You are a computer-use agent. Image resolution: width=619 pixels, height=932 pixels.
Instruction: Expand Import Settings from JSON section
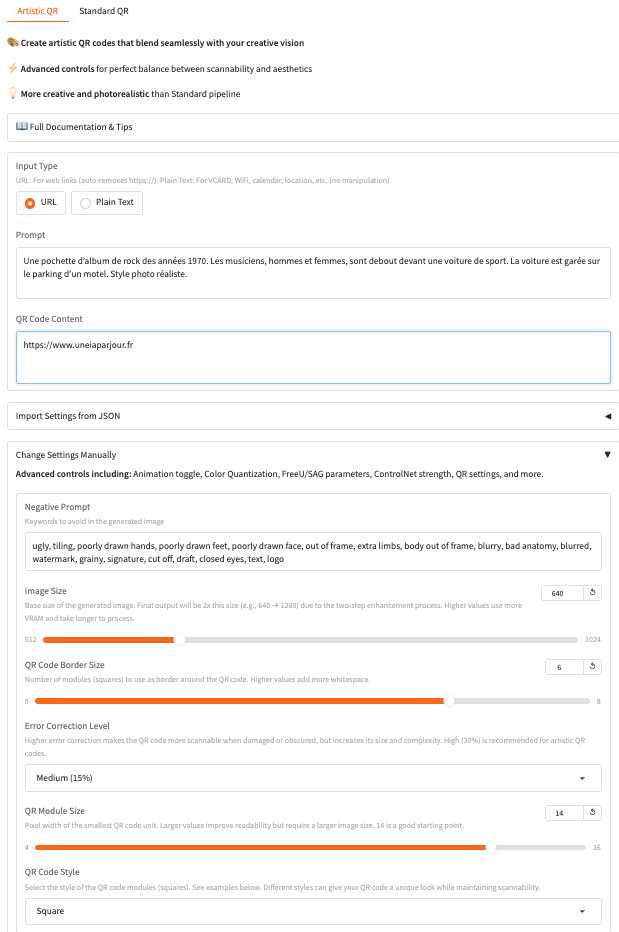68,416
